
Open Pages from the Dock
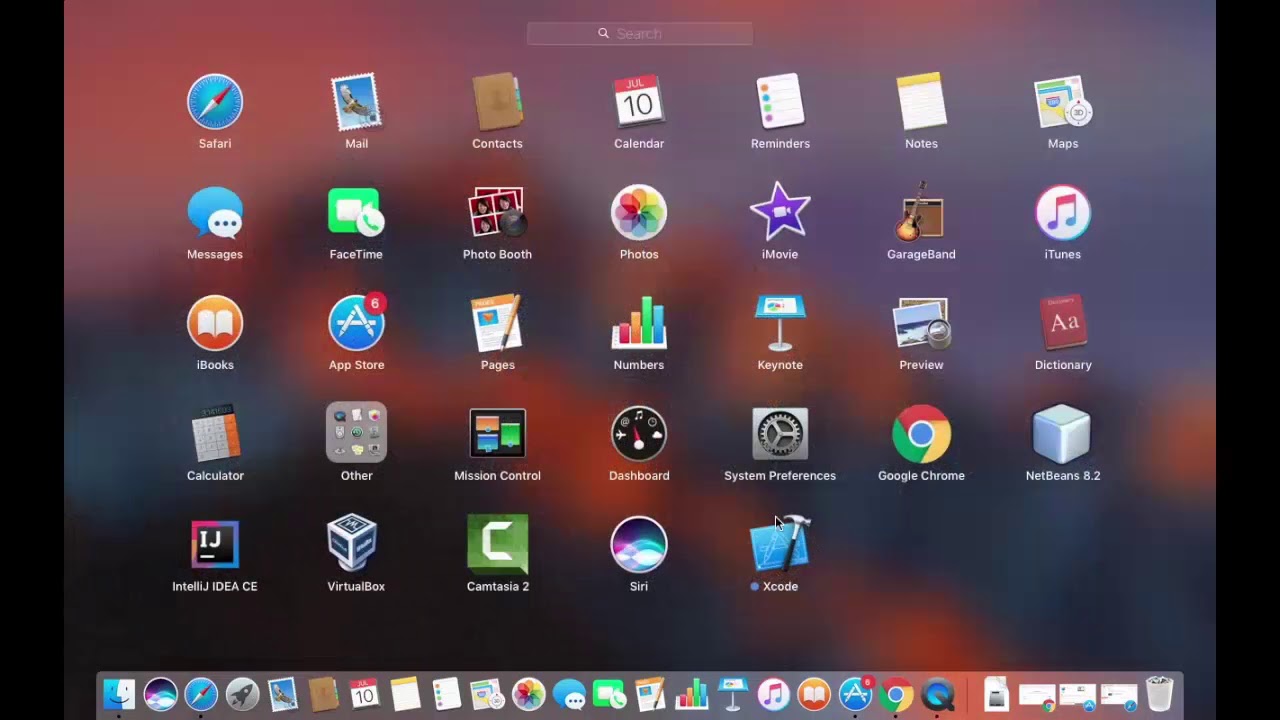pyautogui.click(x=650, y=694)
